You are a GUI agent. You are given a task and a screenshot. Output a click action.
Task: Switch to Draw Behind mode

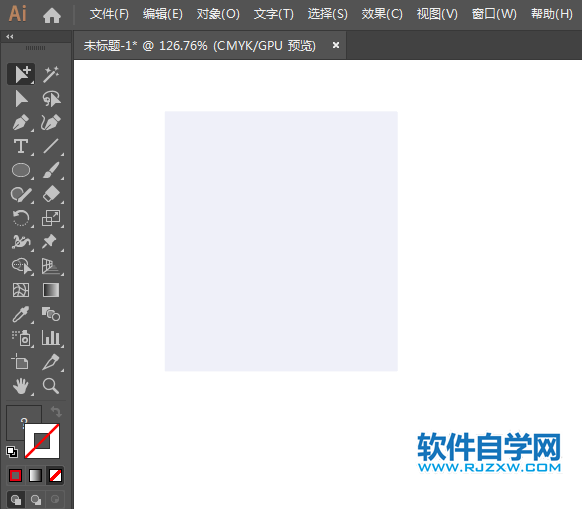(x=36, y=499)
